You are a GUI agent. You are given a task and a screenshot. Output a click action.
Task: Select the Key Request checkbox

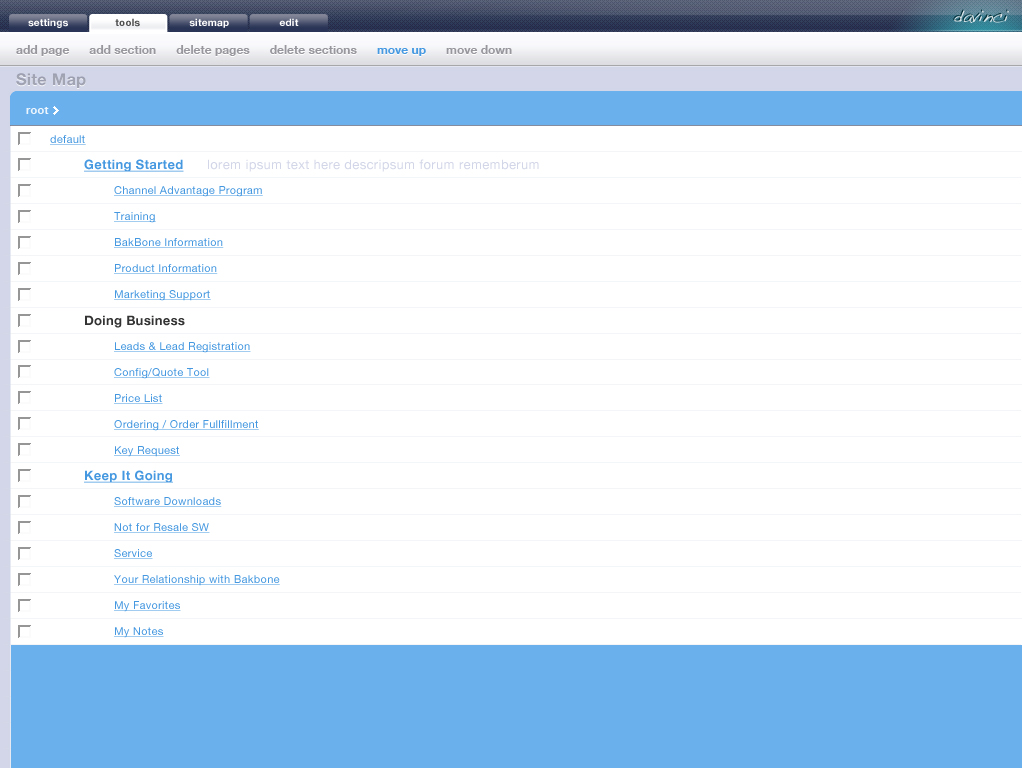click(x=24, y=449)
